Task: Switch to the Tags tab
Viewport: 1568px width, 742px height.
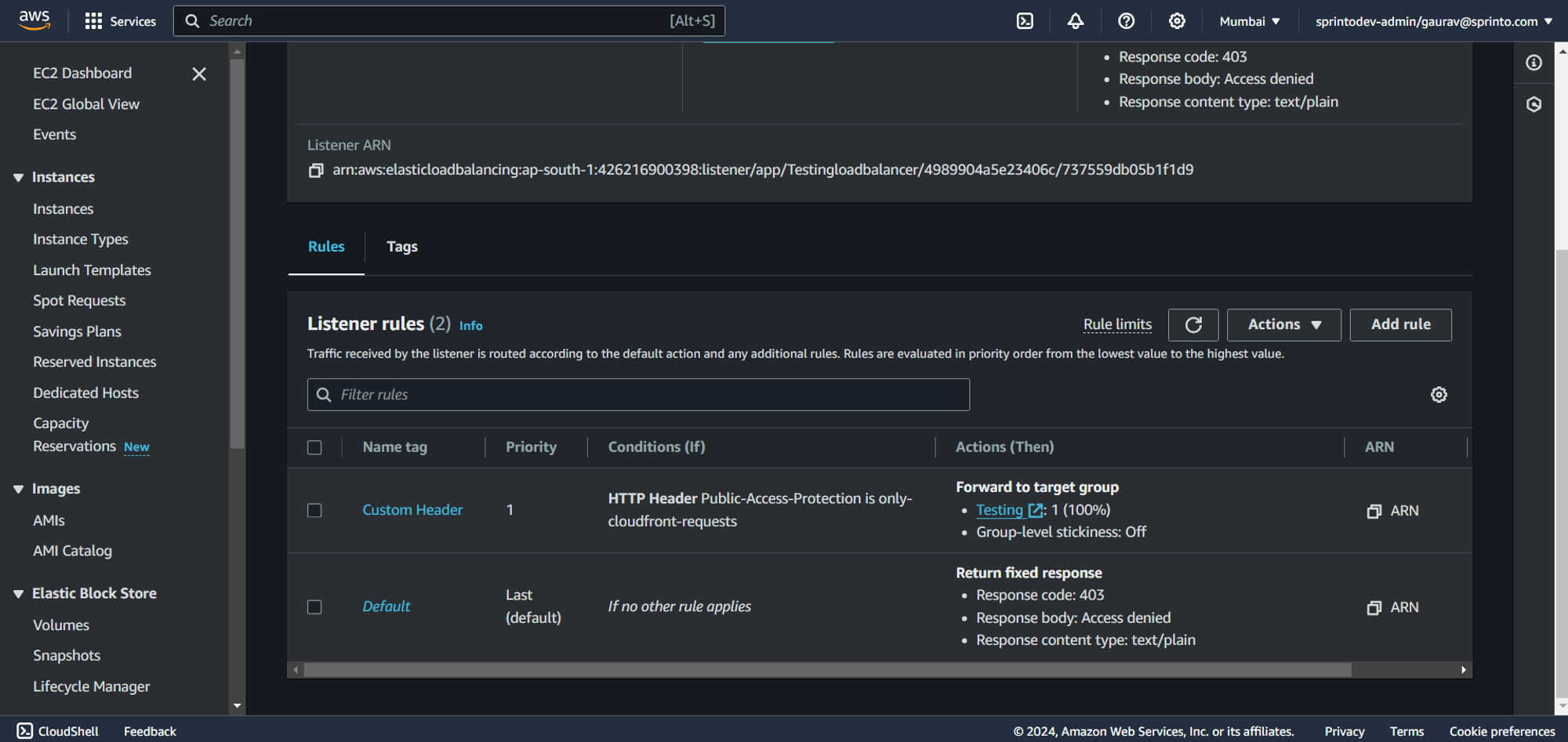Action: [x=402, y=247]
